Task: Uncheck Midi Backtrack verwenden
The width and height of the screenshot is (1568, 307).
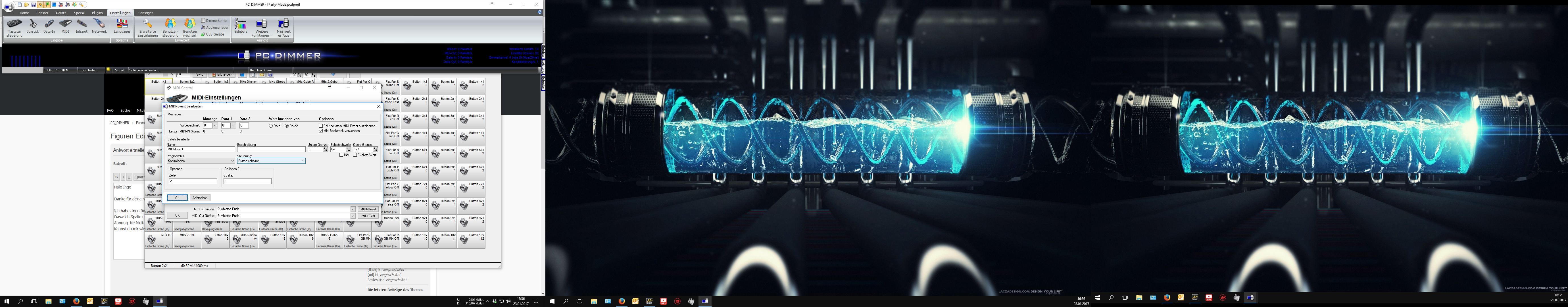Action: click(321, 130)
